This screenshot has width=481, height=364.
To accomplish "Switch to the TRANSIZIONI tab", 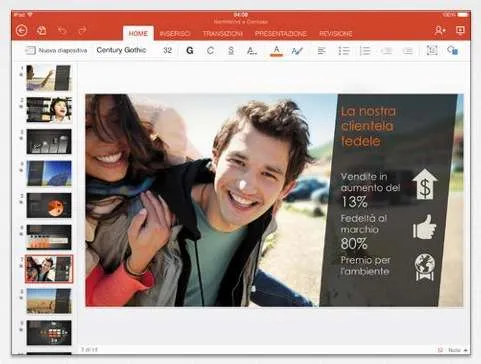I will (x=223, y=34).
